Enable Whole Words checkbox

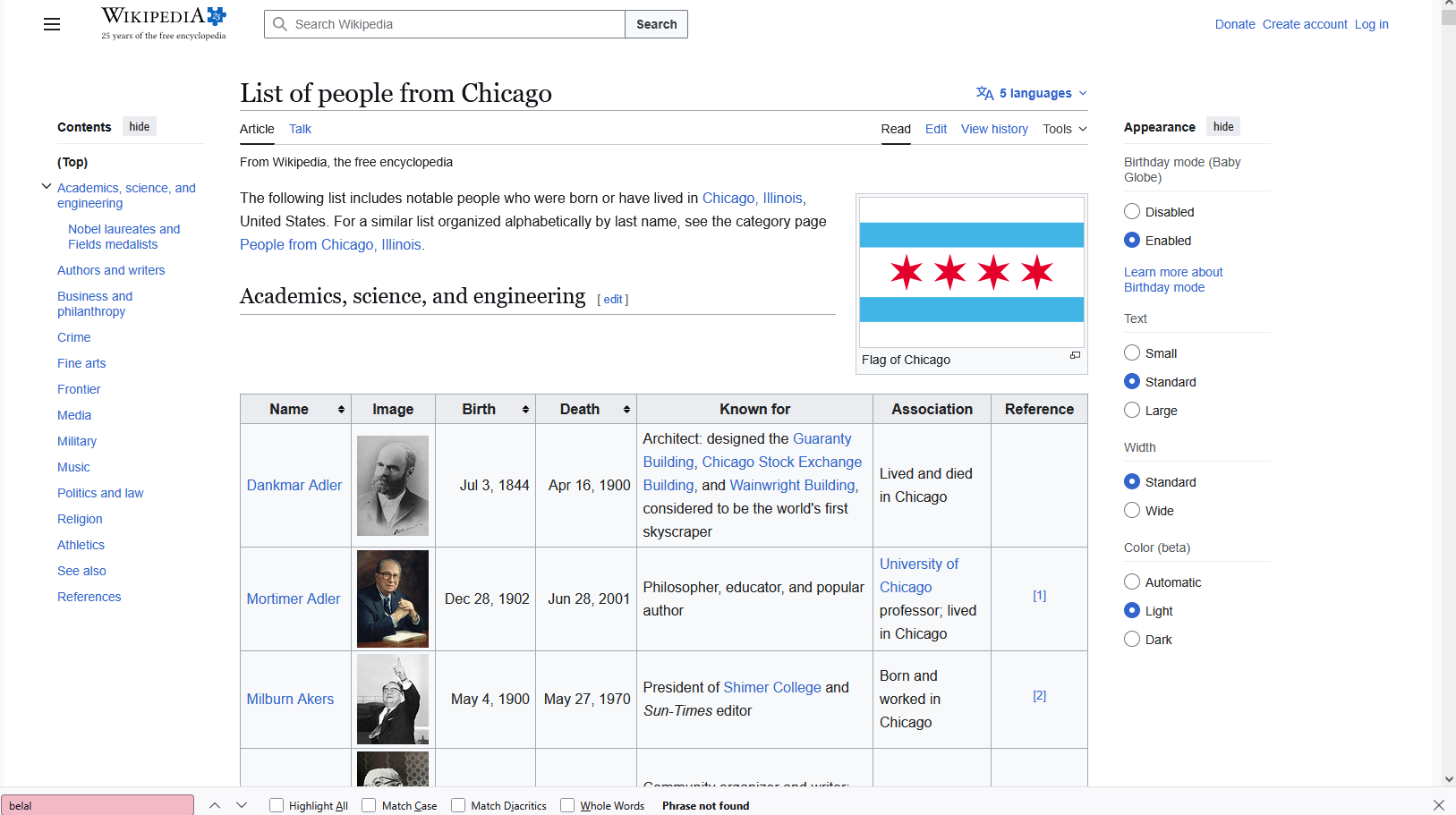[567, 805]
